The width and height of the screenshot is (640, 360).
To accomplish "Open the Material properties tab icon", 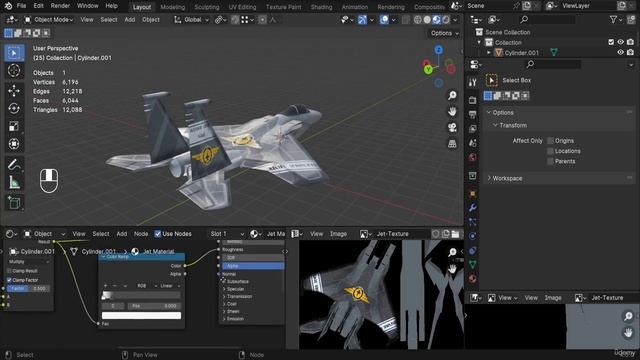I will tap(473, 279).
